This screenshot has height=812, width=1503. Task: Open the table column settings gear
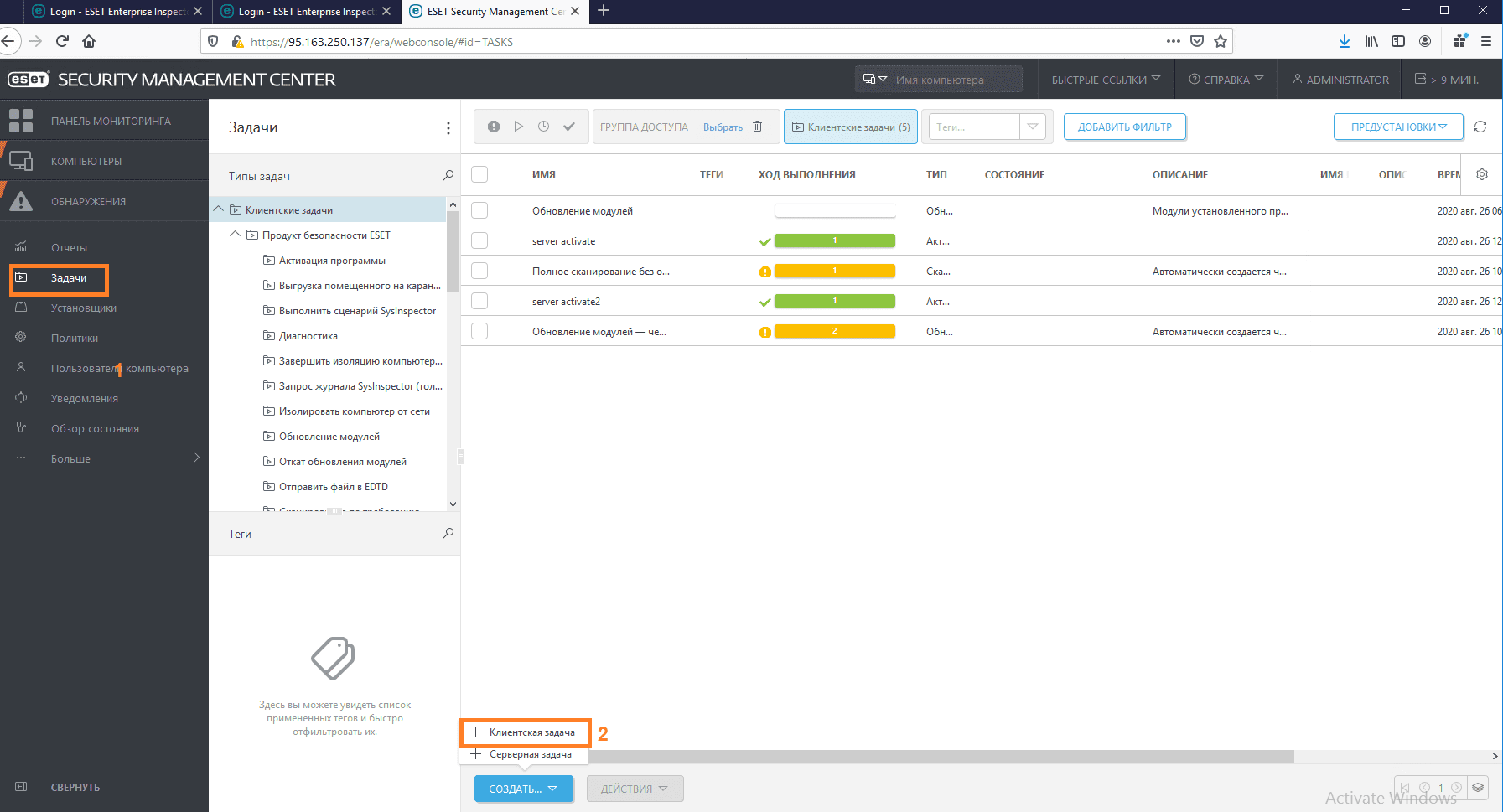pos(1482,174)
